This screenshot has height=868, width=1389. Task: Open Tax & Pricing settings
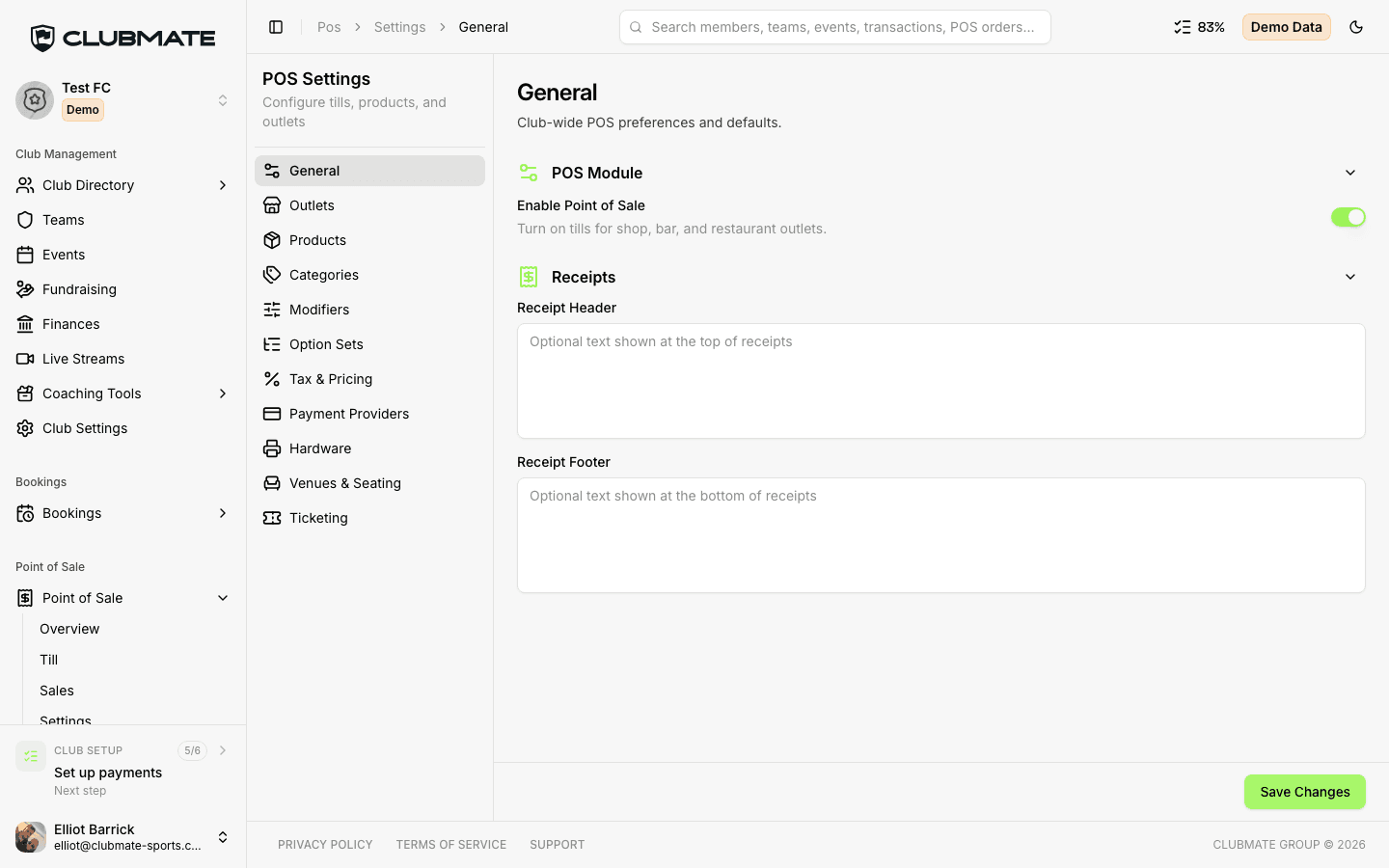(x=369, y=379)
